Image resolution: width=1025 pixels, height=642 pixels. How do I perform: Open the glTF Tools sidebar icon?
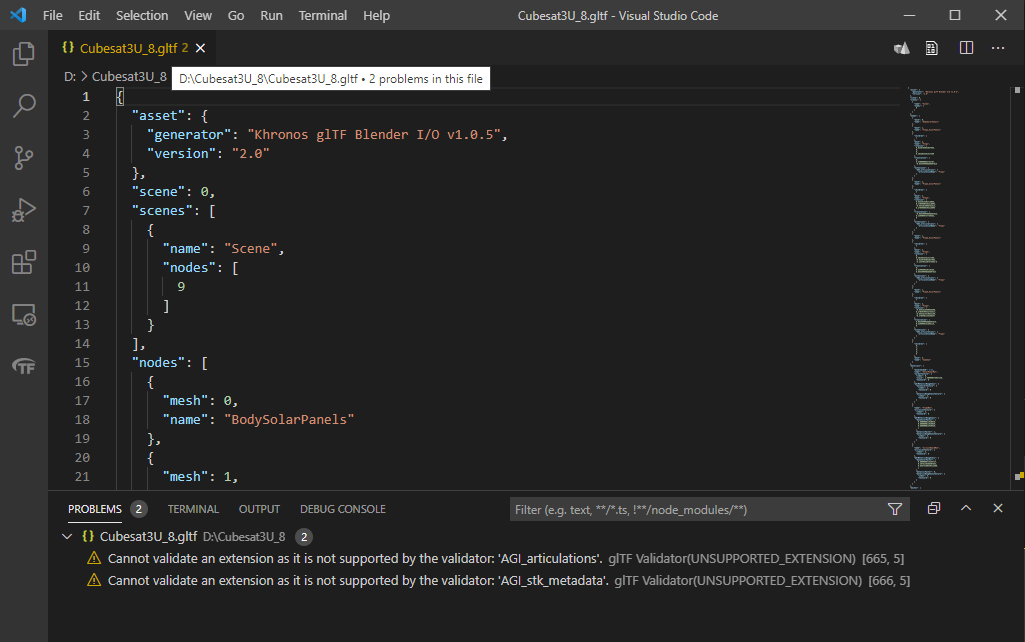22,365
